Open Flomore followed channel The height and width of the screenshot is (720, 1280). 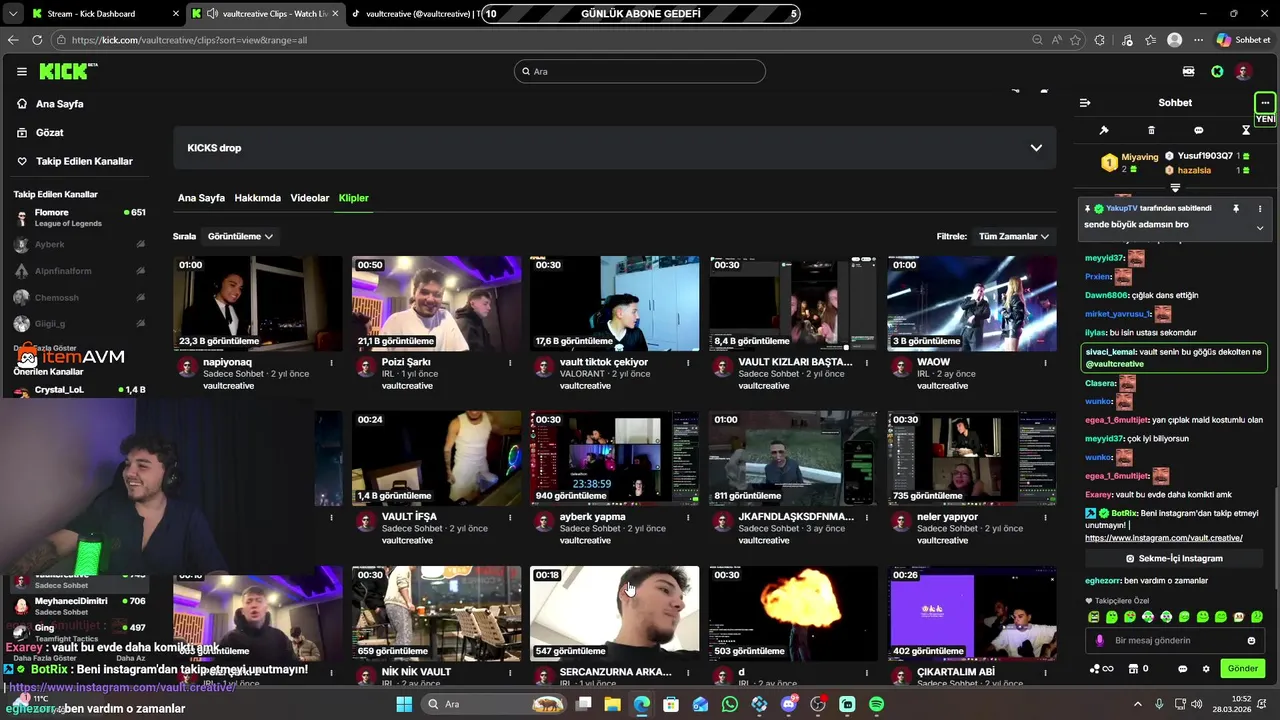tap(80, 217)
